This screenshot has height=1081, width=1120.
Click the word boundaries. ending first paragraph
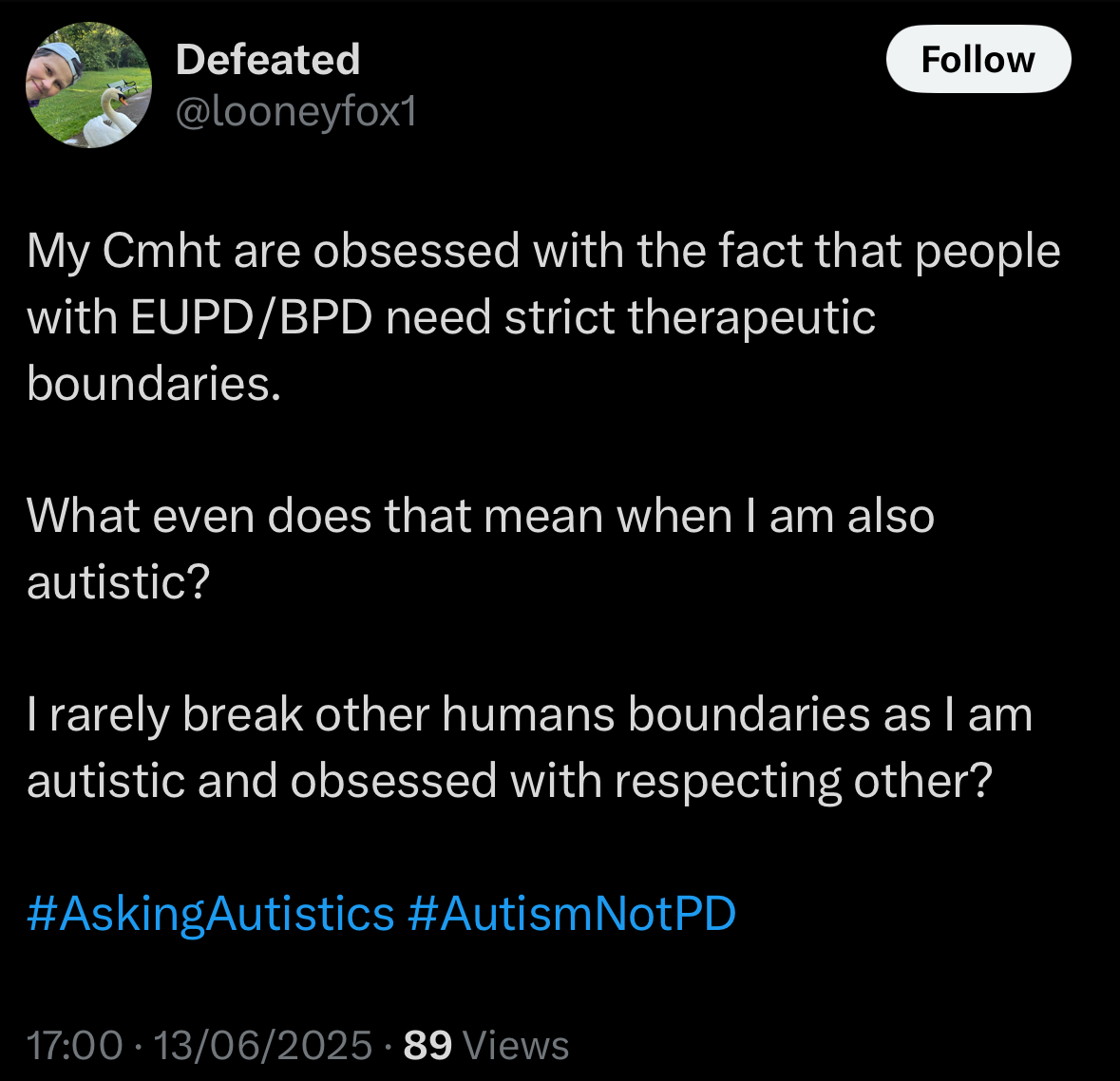[154, 384]
